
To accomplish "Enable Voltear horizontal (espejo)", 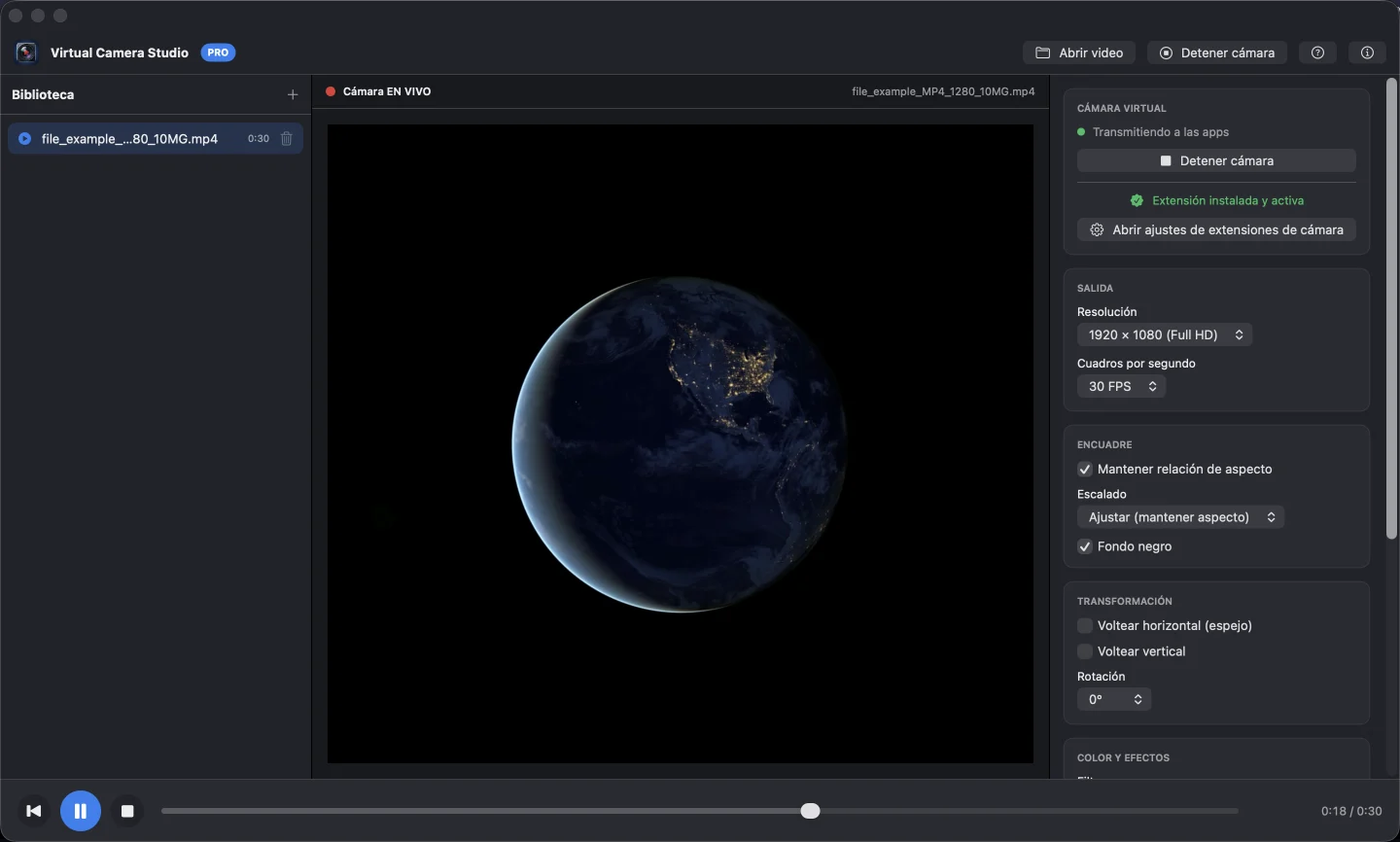I will 1085,625.
